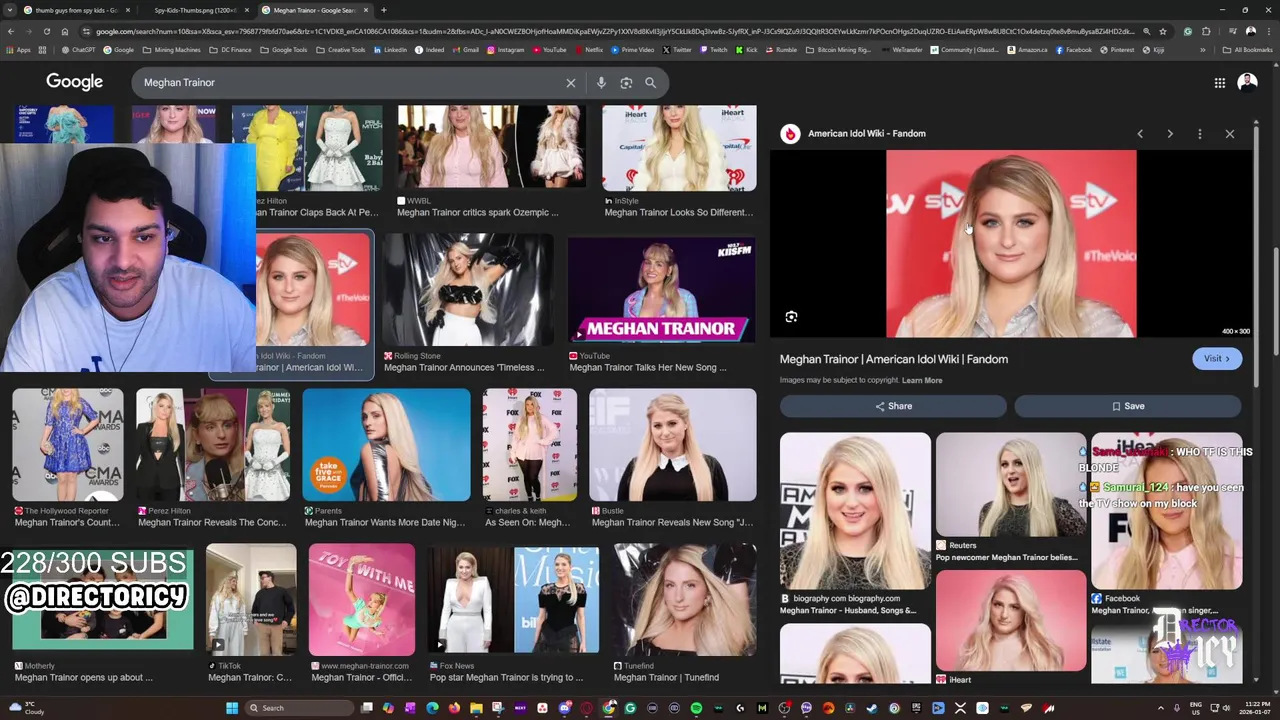This screenshot has height=720, width=1280.
Task: Open the taskbar clock and date
Action: pyautogui.click(x=1256, y=708)
